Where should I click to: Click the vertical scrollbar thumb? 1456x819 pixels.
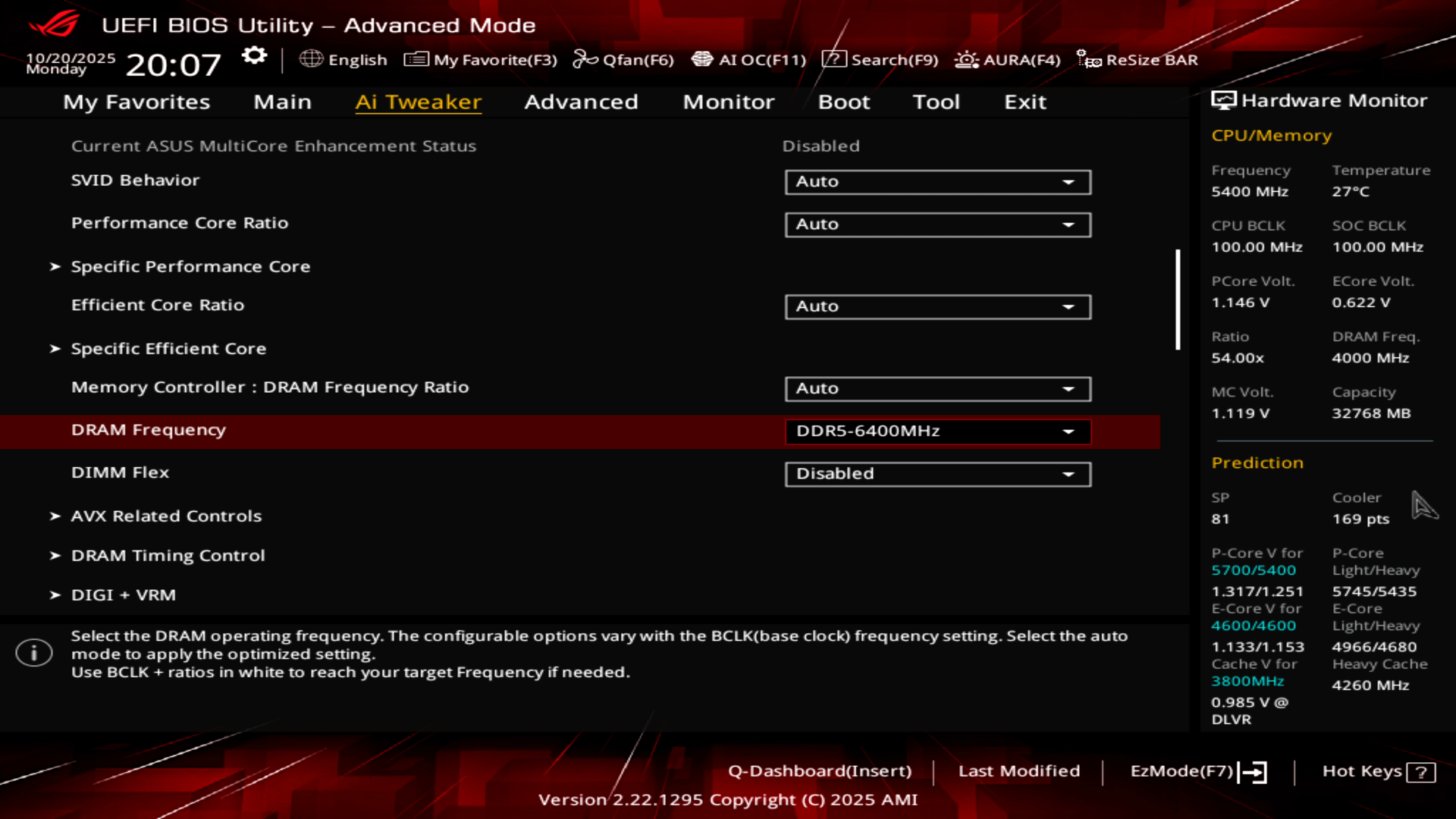[1178, 300]
